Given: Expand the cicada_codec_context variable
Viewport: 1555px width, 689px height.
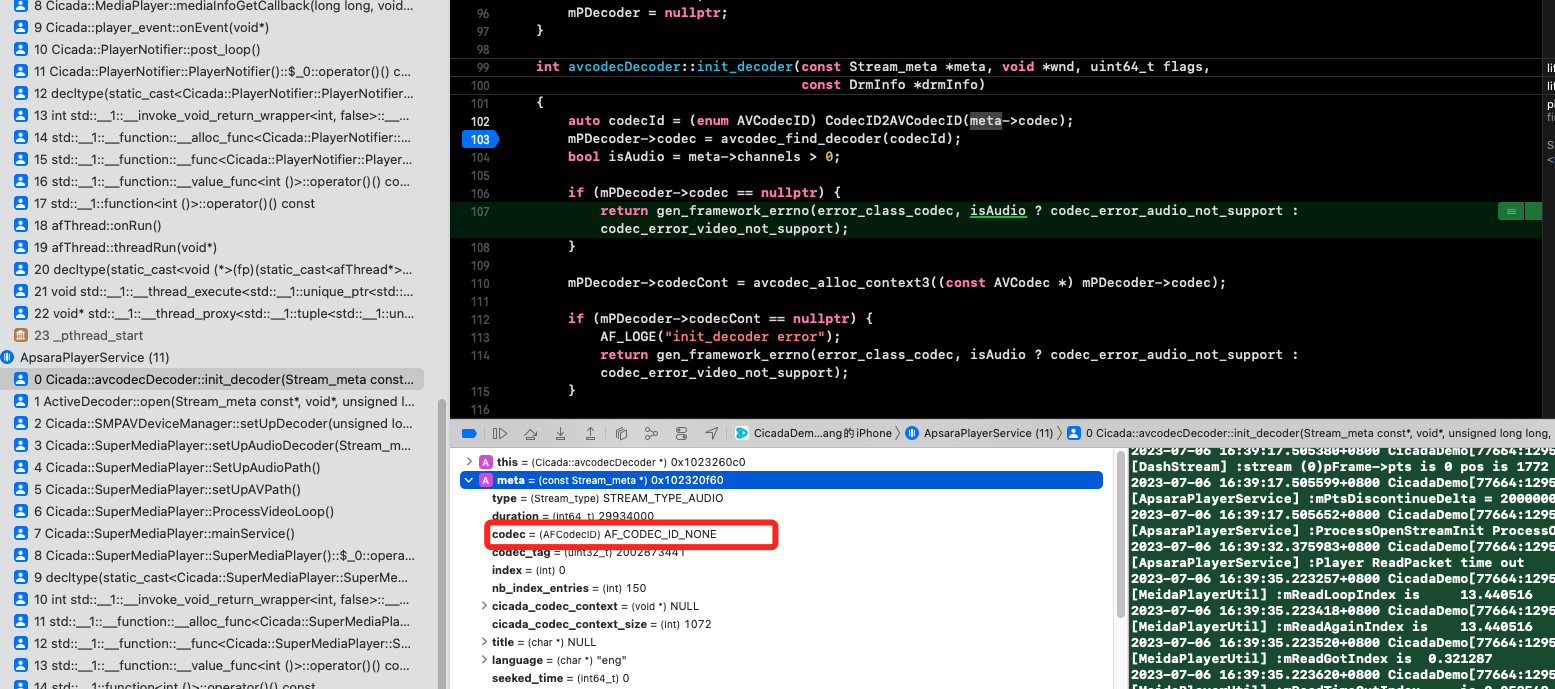Looking at the screenshot, I should [483, 605].
